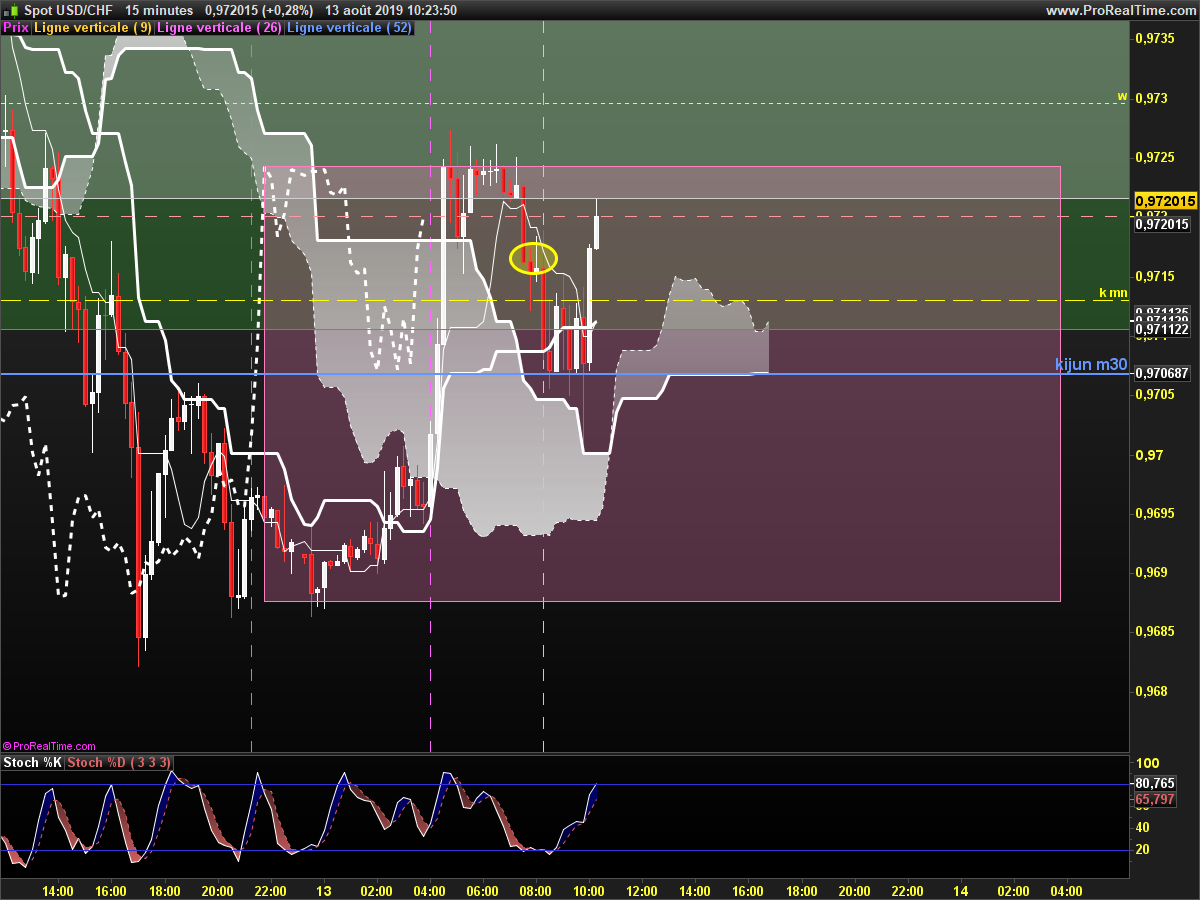The width and height of the screenshot is (1200, 900).
Task: Click the green candlestick icon beside Spot USD/CHF
Action: tap(11, 10)
